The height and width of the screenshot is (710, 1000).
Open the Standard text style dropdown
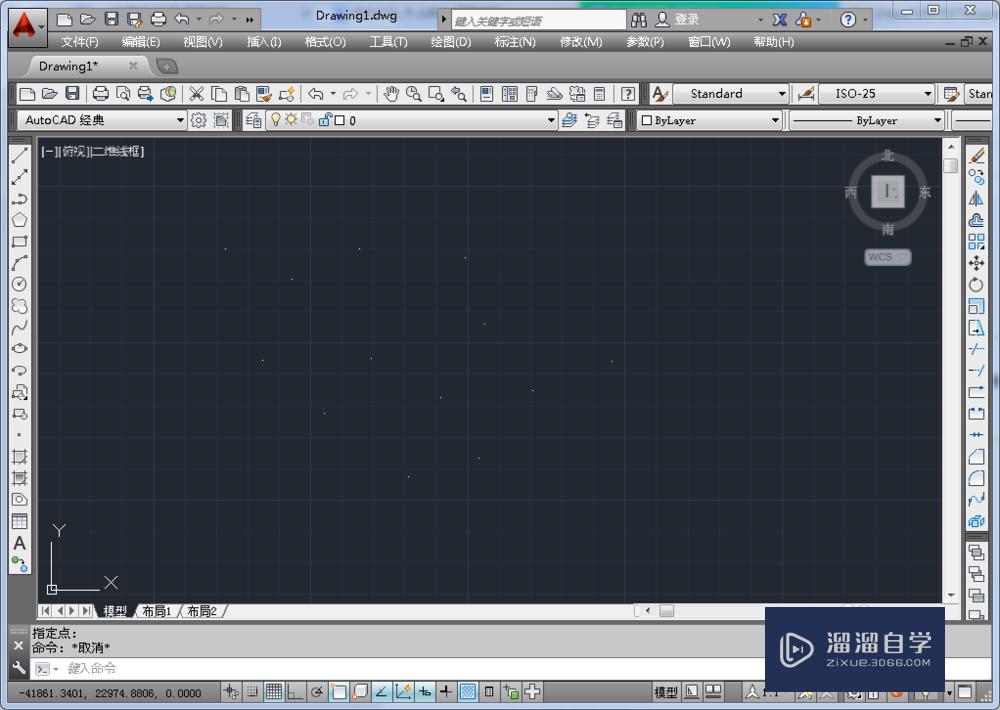[731, 94]
